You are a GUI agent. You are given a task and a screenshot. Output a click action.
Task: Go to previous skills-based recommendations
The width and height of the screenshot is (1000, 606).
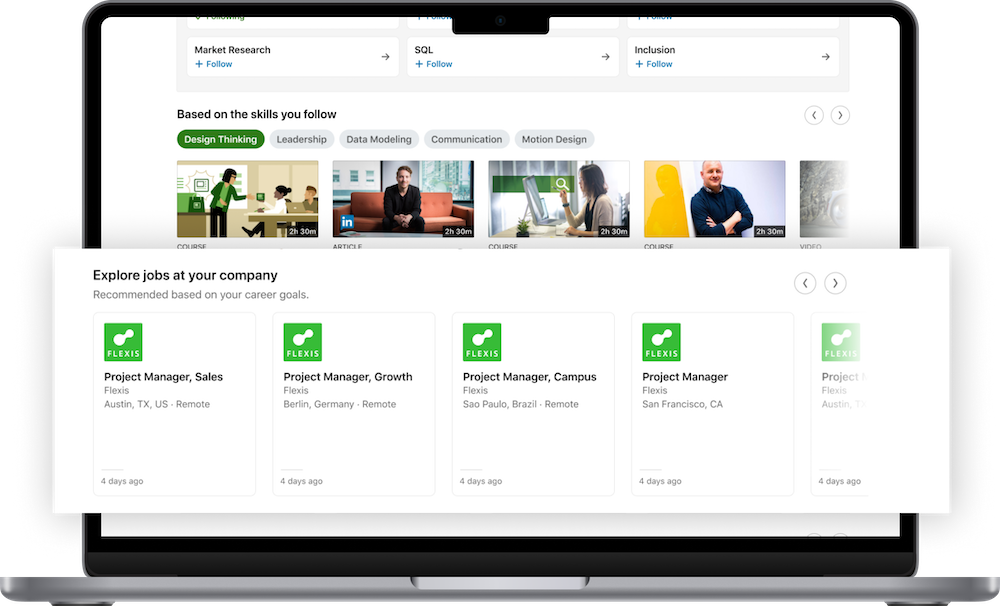(x=814, y=115)
